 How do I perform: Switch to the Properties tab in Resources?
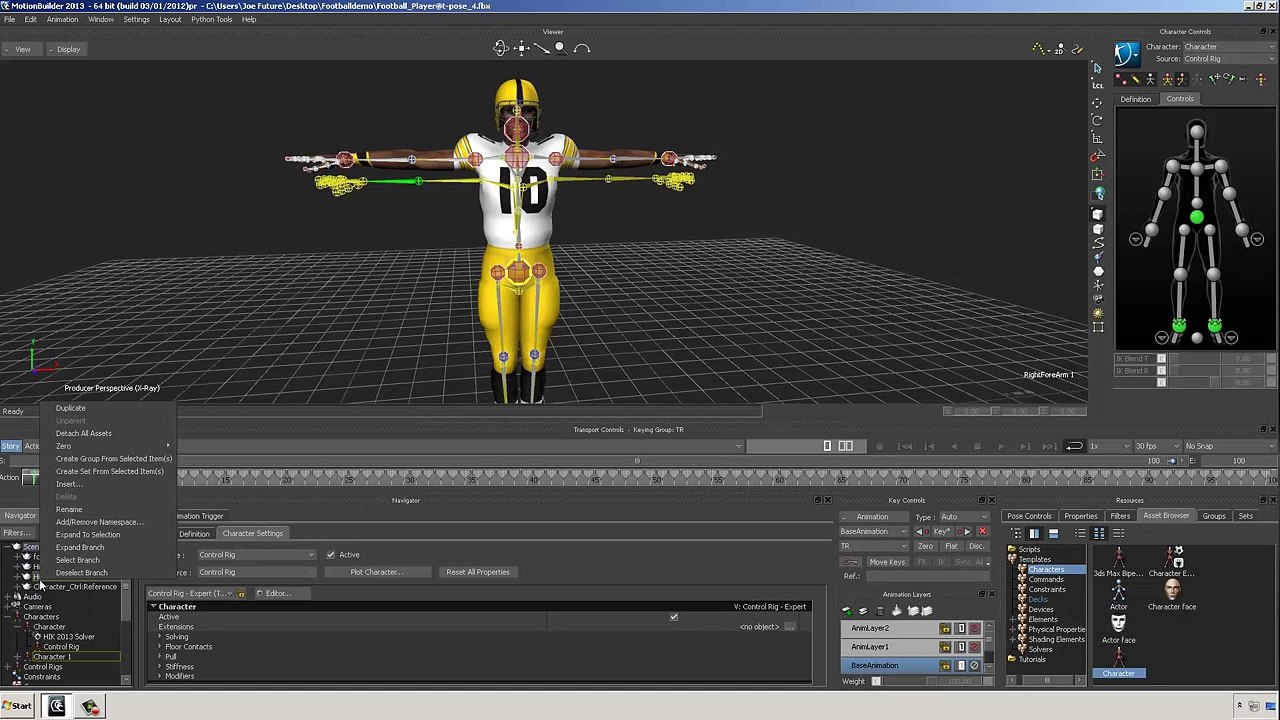pos(1080,516)
